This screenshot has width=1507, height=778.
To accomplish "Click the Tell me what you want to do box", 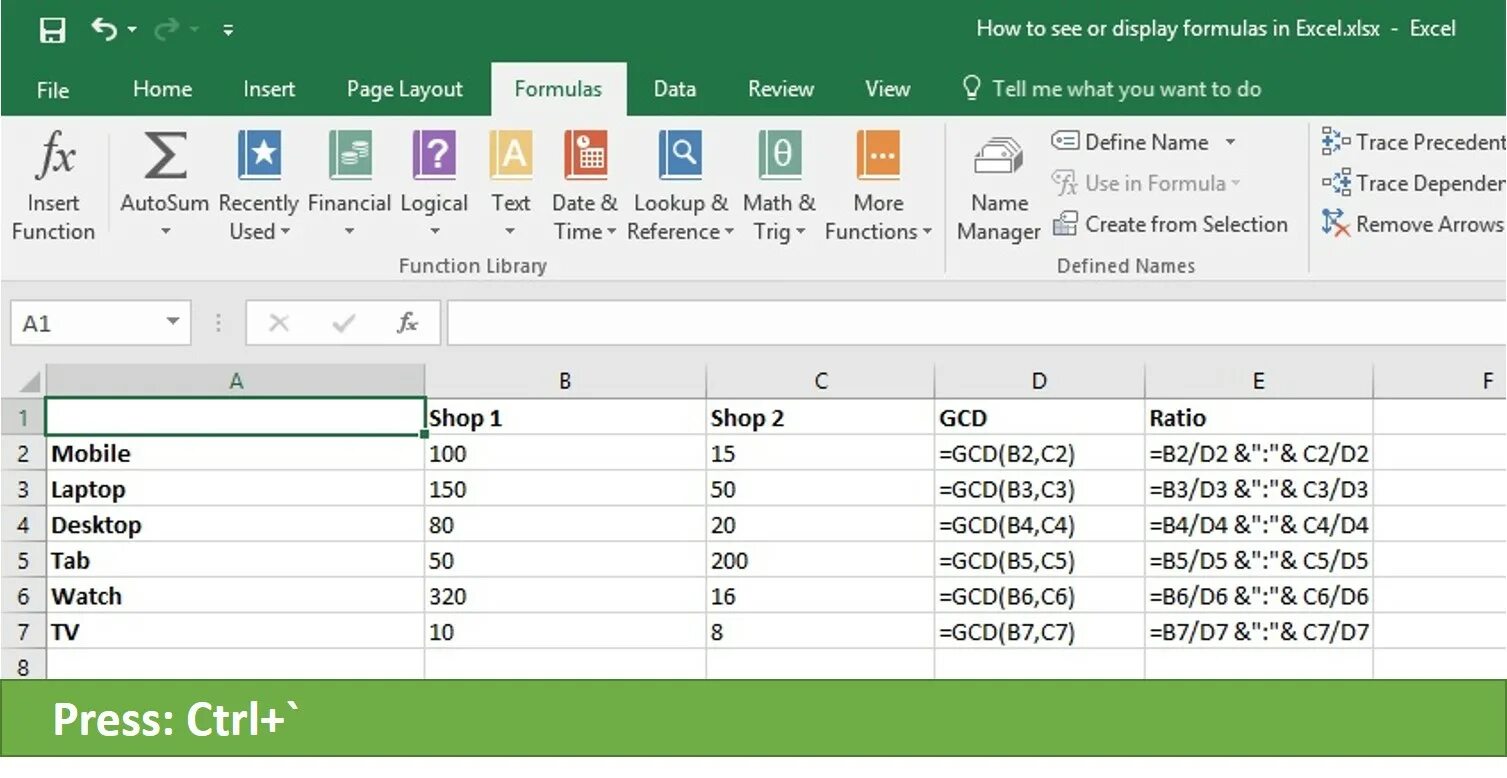I will pos(1112,89).
